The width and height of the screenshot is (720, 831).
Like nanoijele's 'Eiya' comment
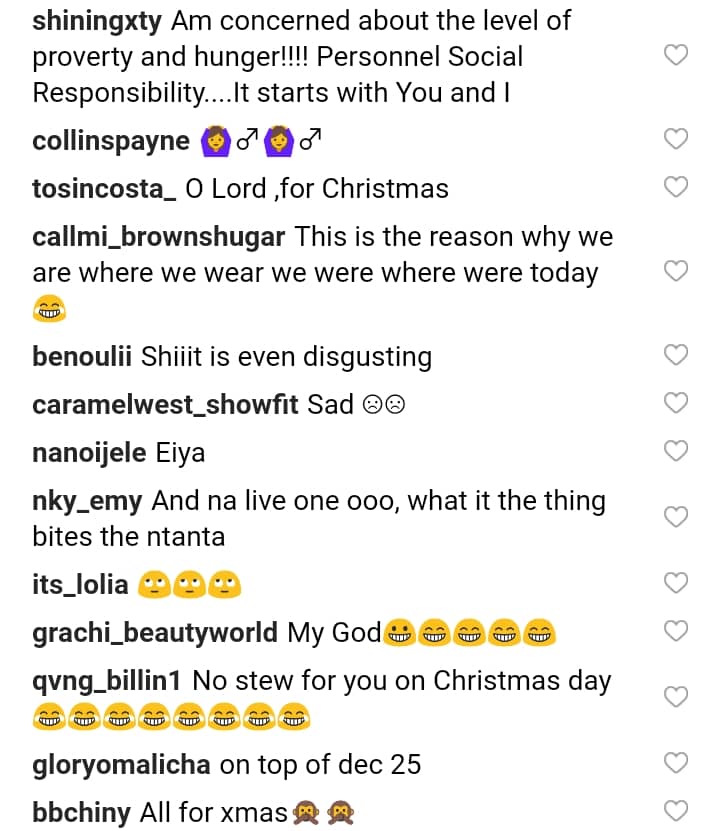(677, 451)
